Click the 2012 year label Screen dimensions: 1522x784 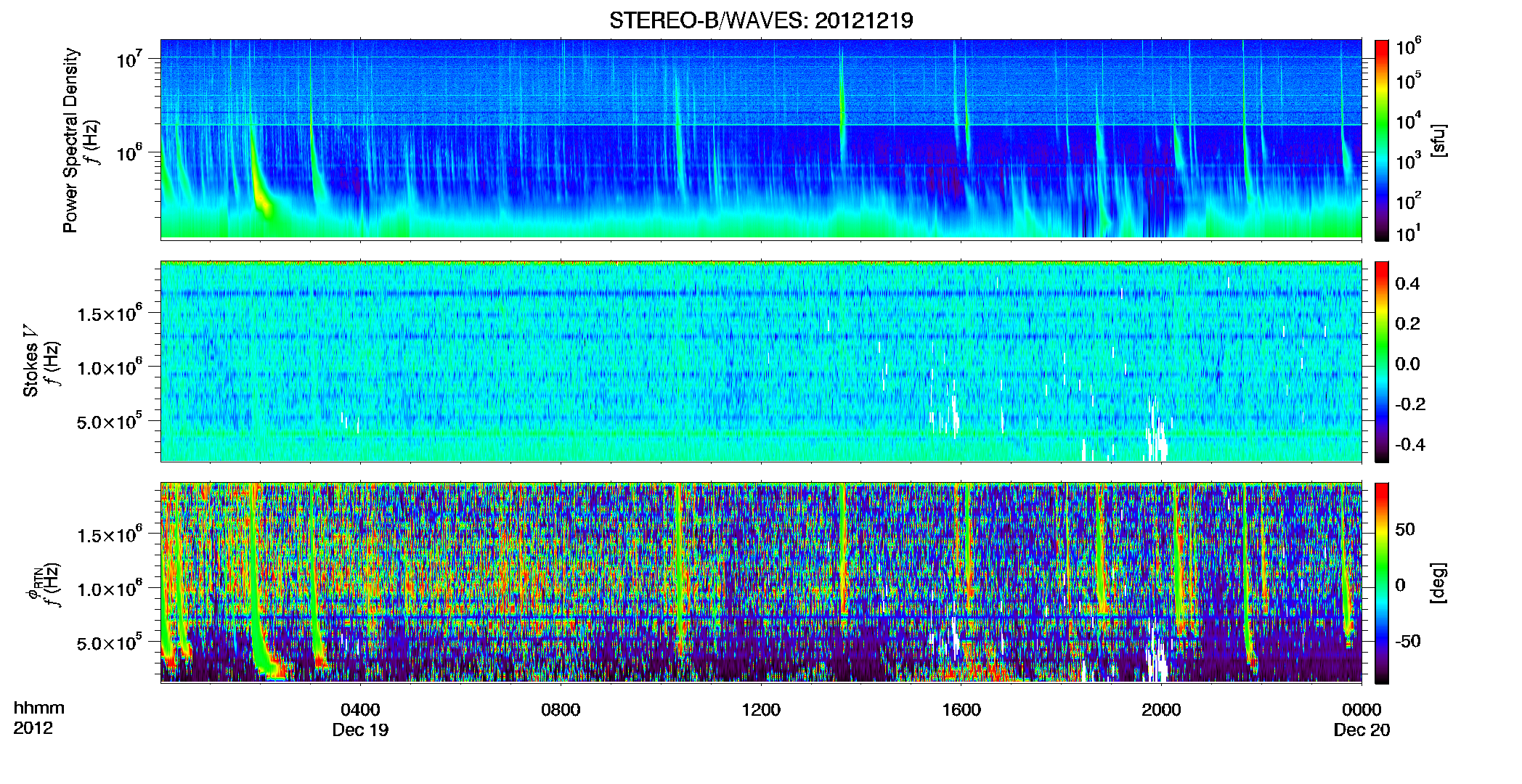click(33, 728)
